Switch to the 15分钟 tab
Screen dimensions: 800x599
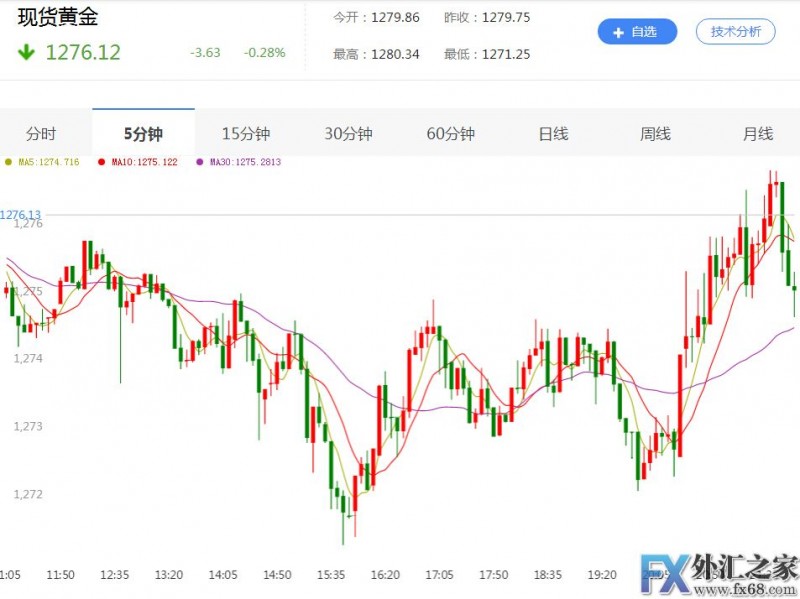tap(246, 134)
